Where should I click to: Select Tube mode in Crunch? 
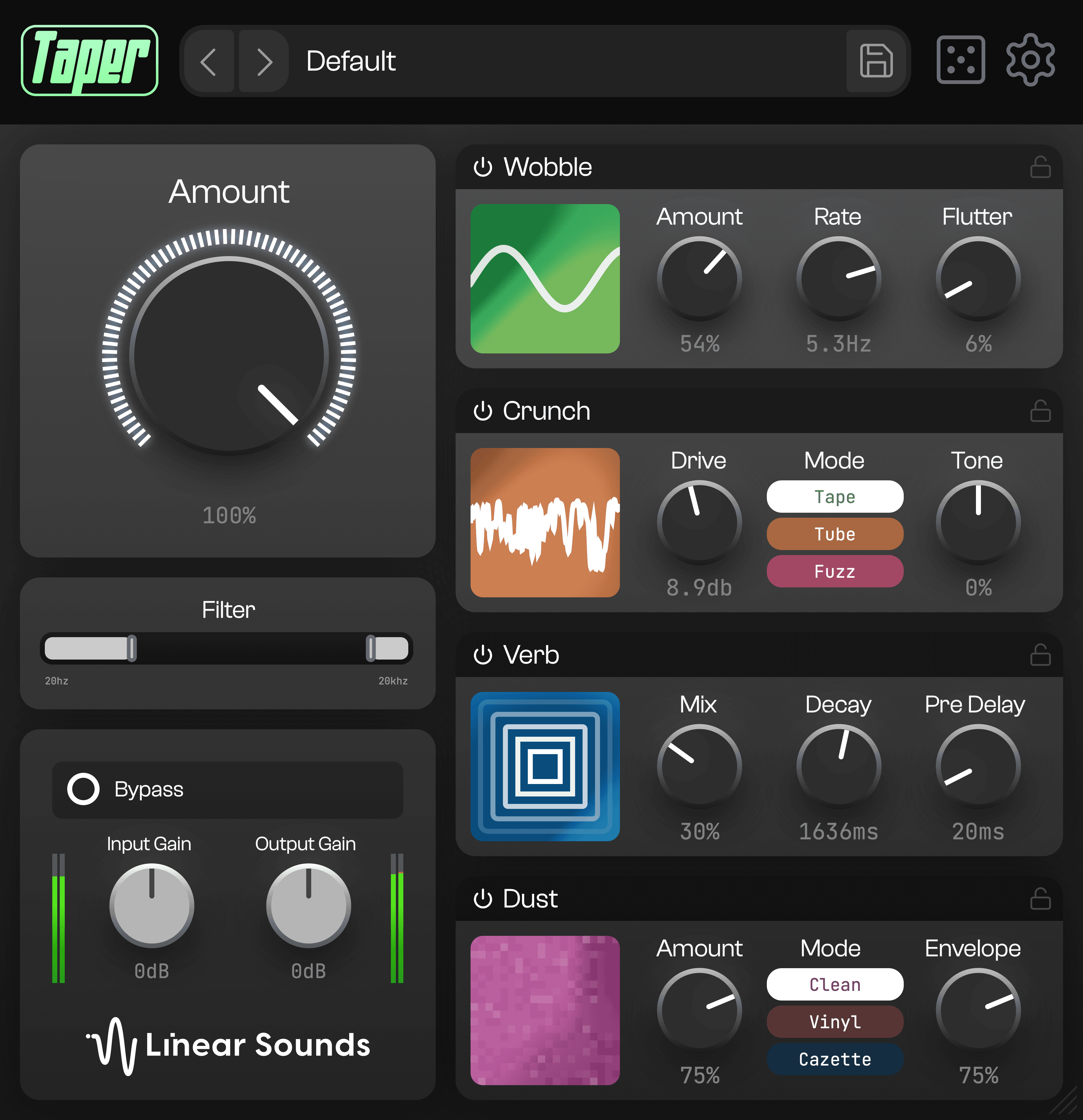[835, 534]
